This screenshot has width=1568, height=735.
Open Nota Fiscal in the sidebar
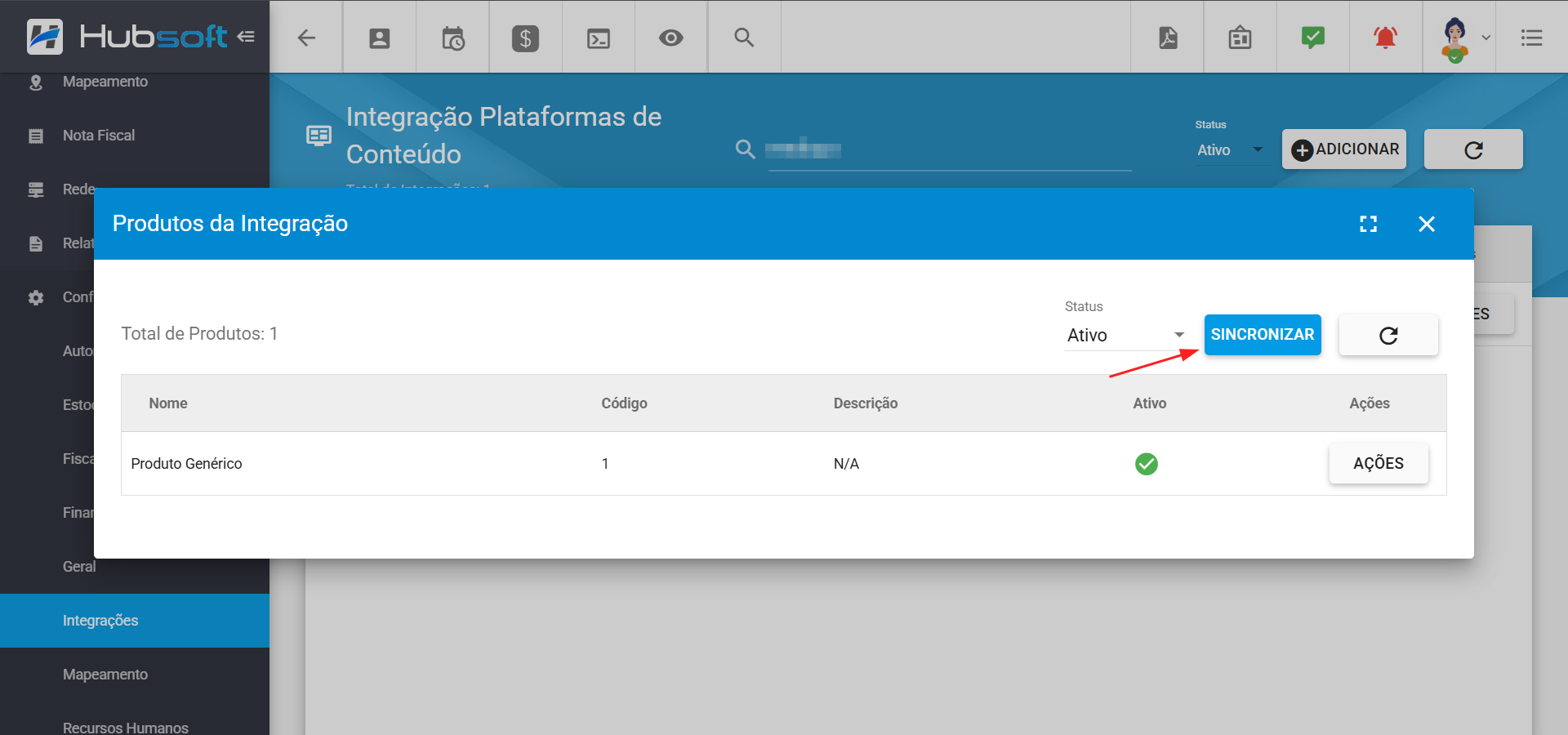pyautogui.click(x=99, y=136)
